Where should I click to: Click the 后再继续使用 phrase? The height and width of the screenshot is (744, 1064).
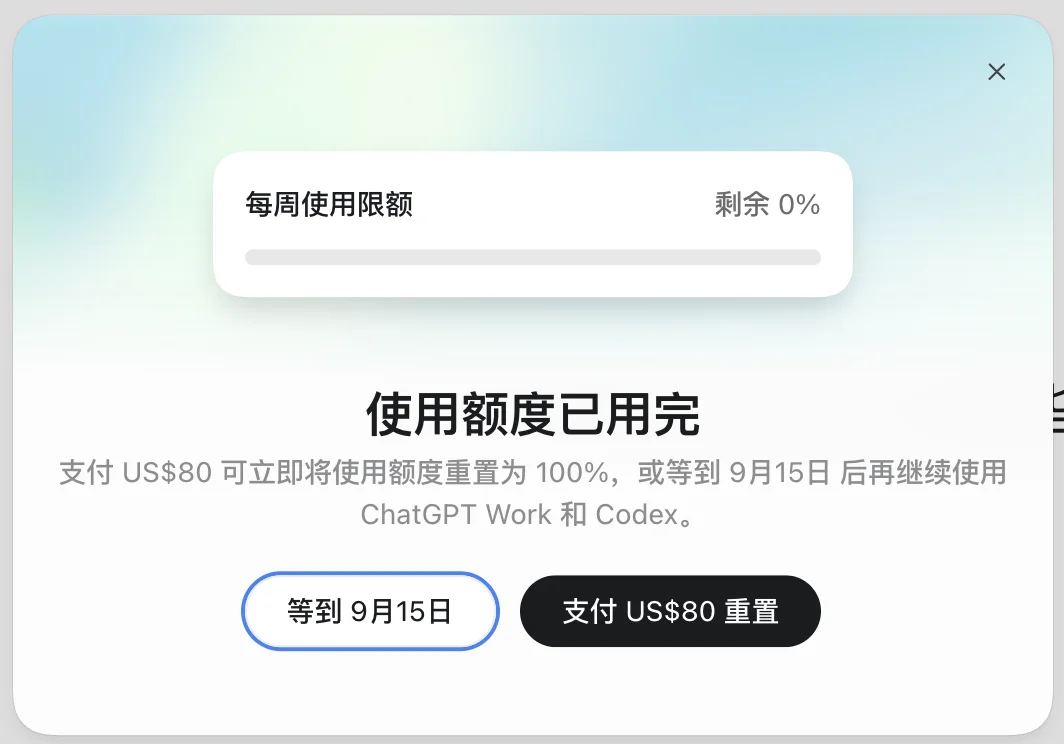click(x=923, y=472)
